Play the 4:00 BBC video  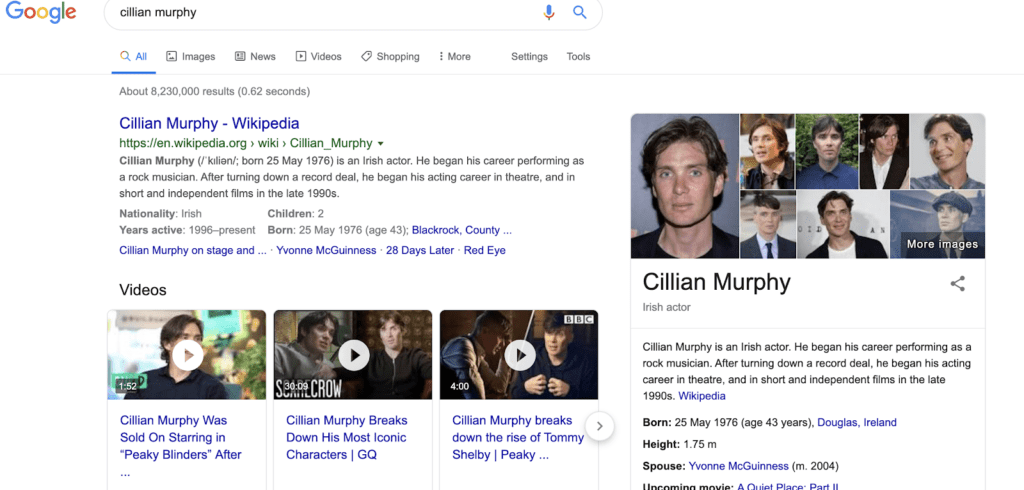tap(519, 355)
